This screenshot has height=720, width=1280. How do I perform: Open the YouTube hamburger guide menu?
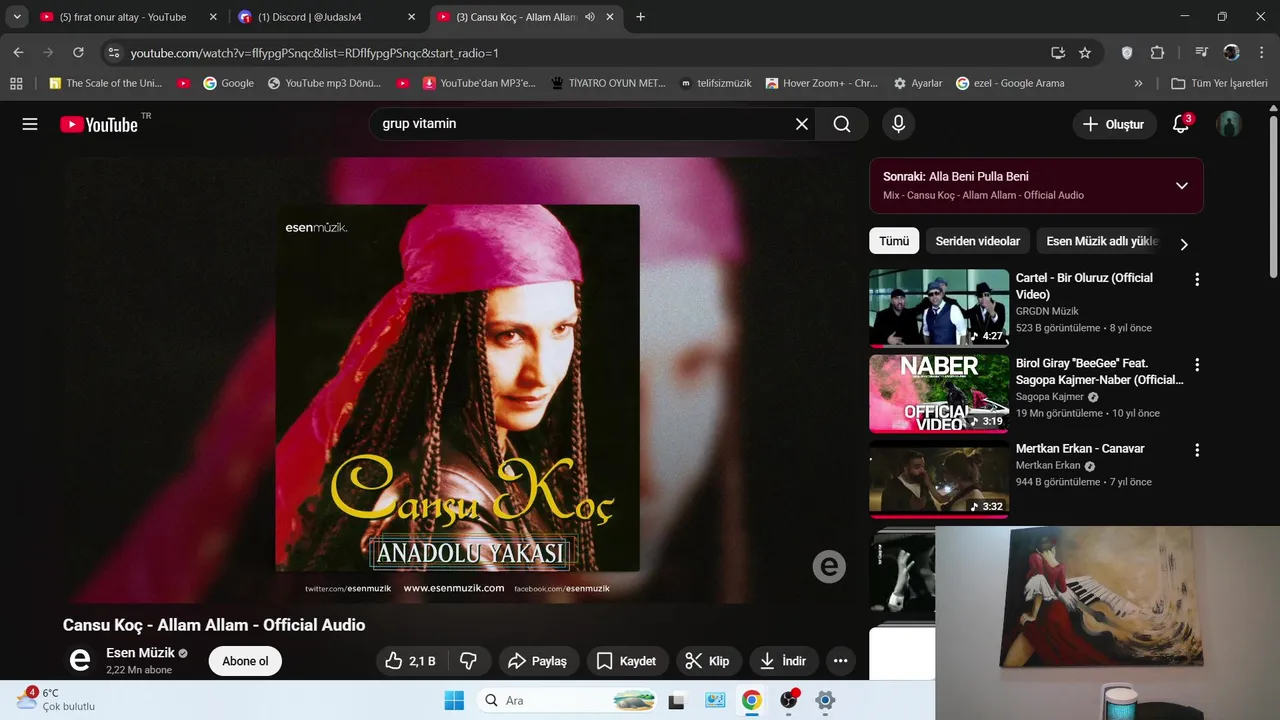coord(30,124)
